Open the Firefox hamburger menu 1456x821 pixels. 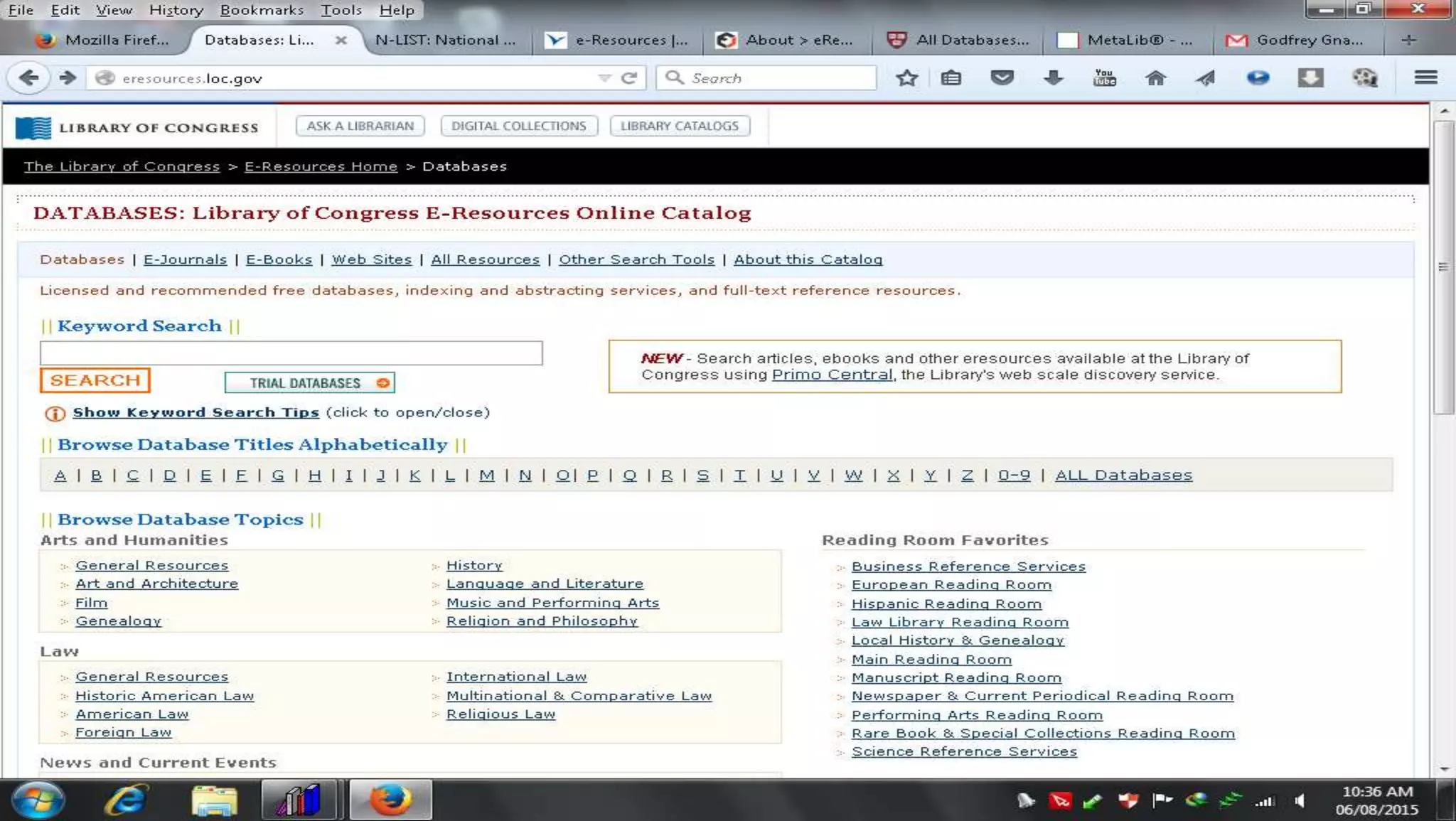pos(1425,78)
